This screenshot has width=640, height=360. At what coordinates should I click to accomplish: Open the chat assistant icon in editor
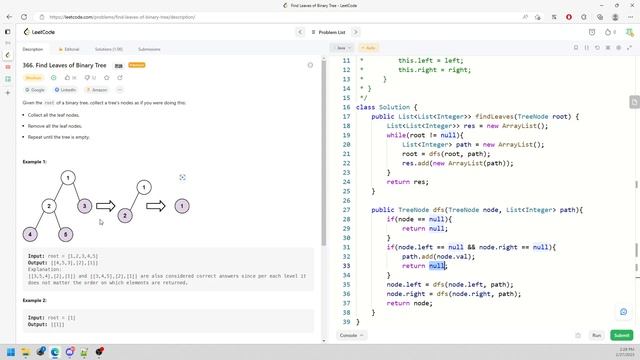623,312
